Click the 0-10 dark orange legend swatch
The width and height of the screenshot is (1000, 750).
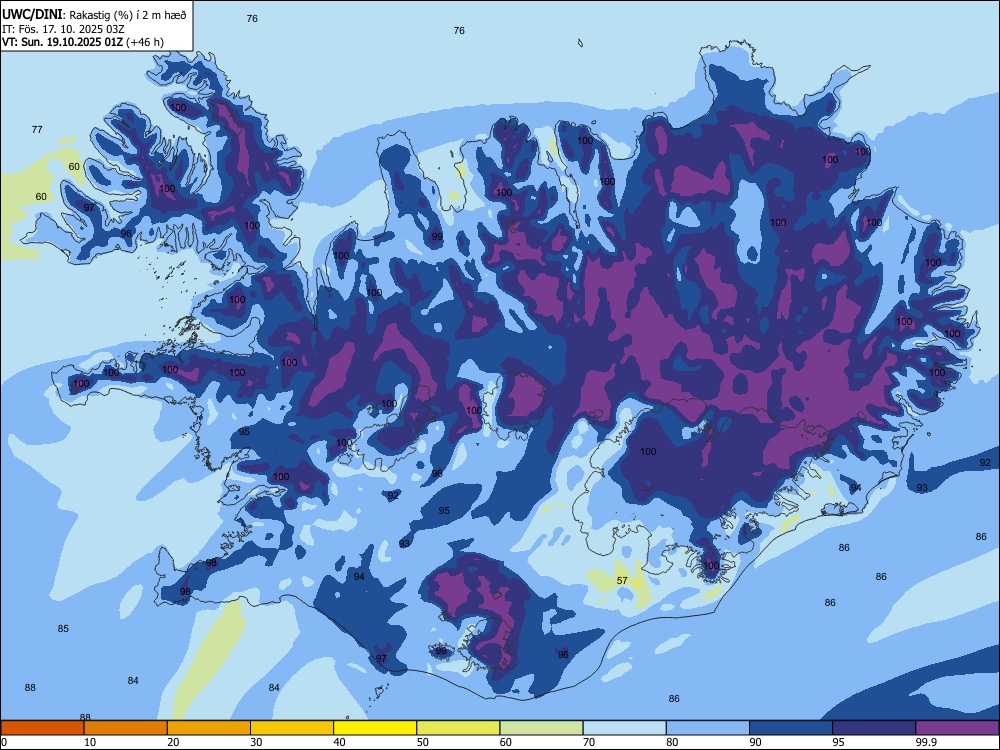(42, 728)
